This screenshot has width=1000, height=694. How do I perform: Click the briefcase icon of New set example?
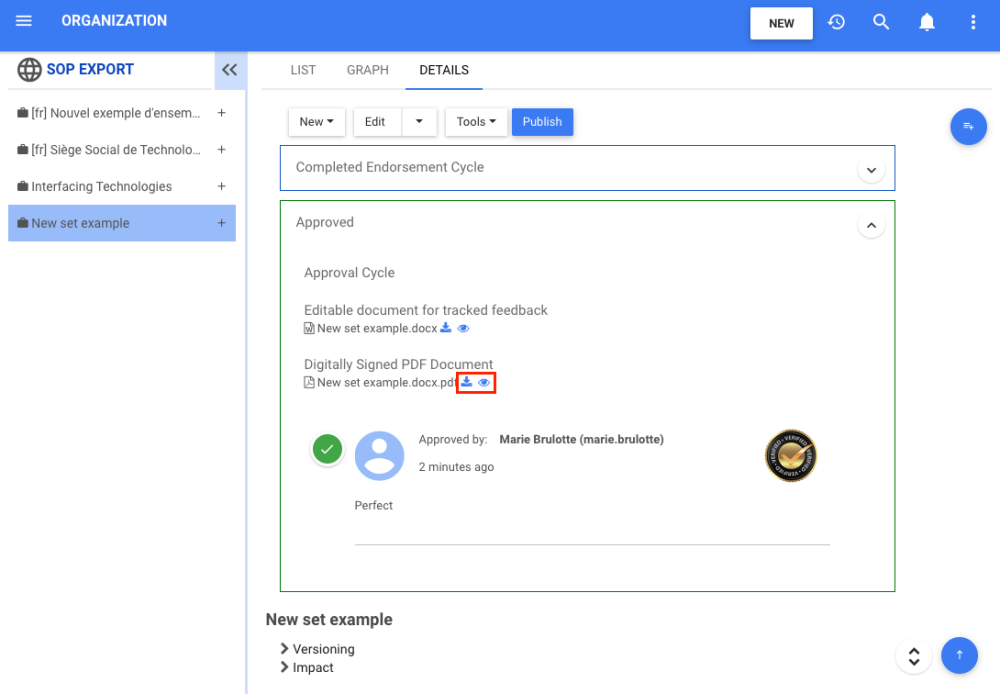[23, 223]
